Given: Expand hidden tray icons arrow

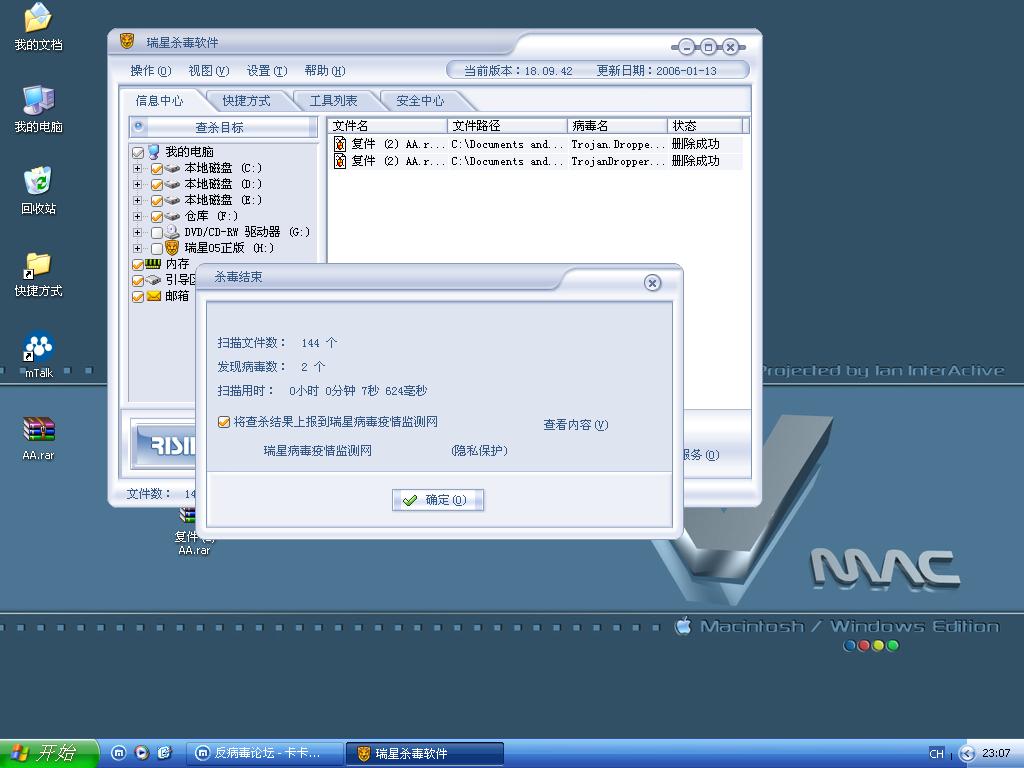Looking at the screenshot, I should tap(967, 754).
